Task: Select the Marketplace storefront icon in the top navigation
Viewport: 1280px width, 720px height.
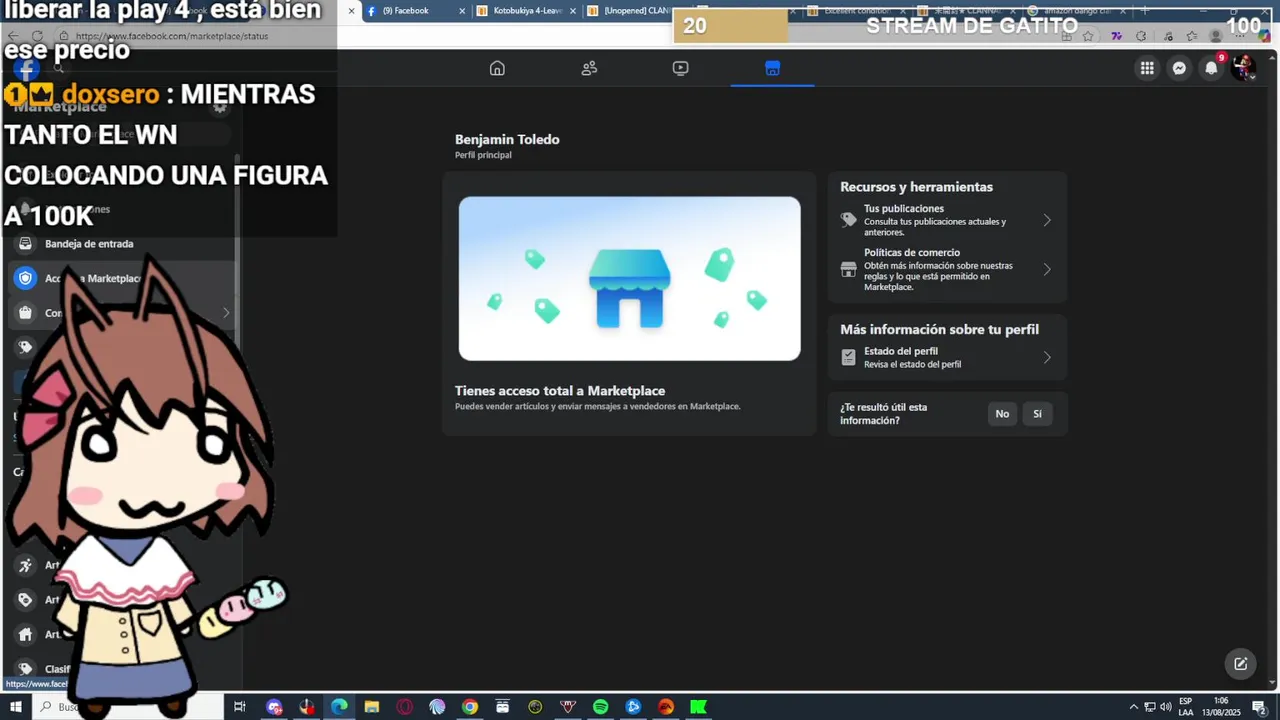Action: [772, 68]
